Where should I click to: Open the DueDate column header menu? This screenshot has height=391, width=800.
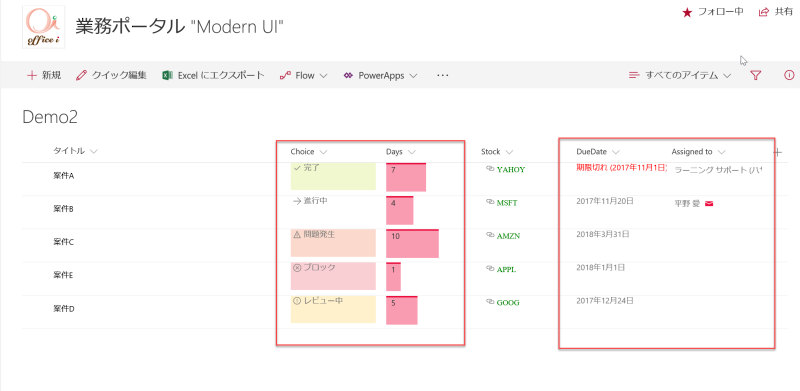coord(598,152)
